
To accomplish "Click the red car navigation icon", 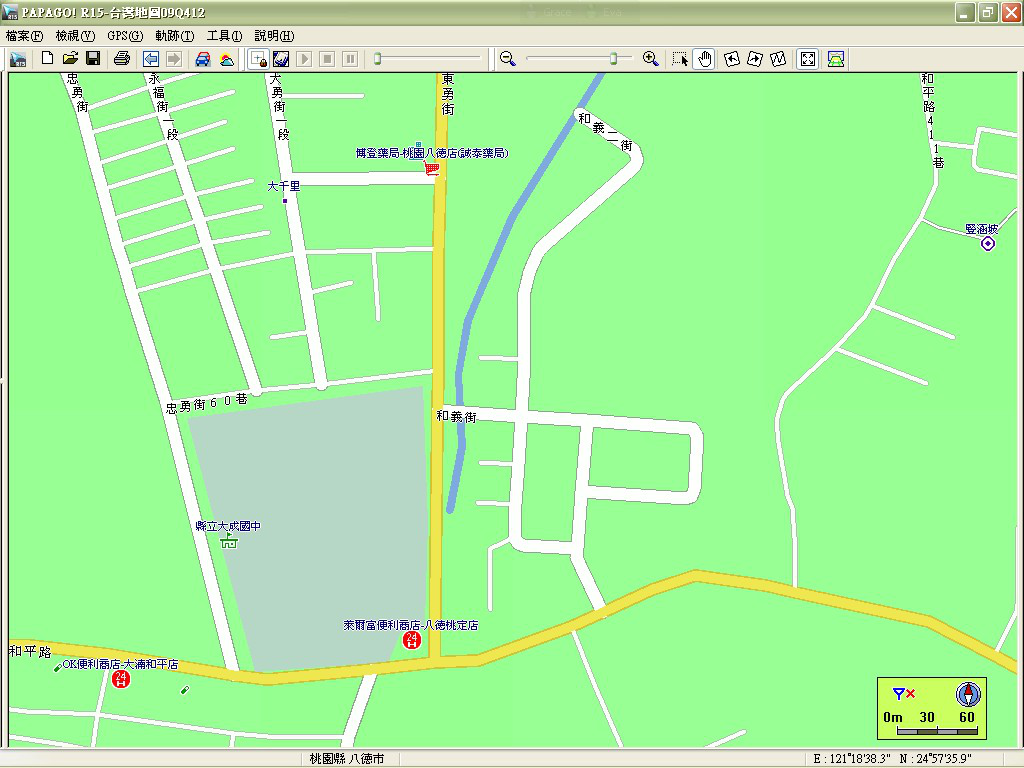I will pos(203,59).
